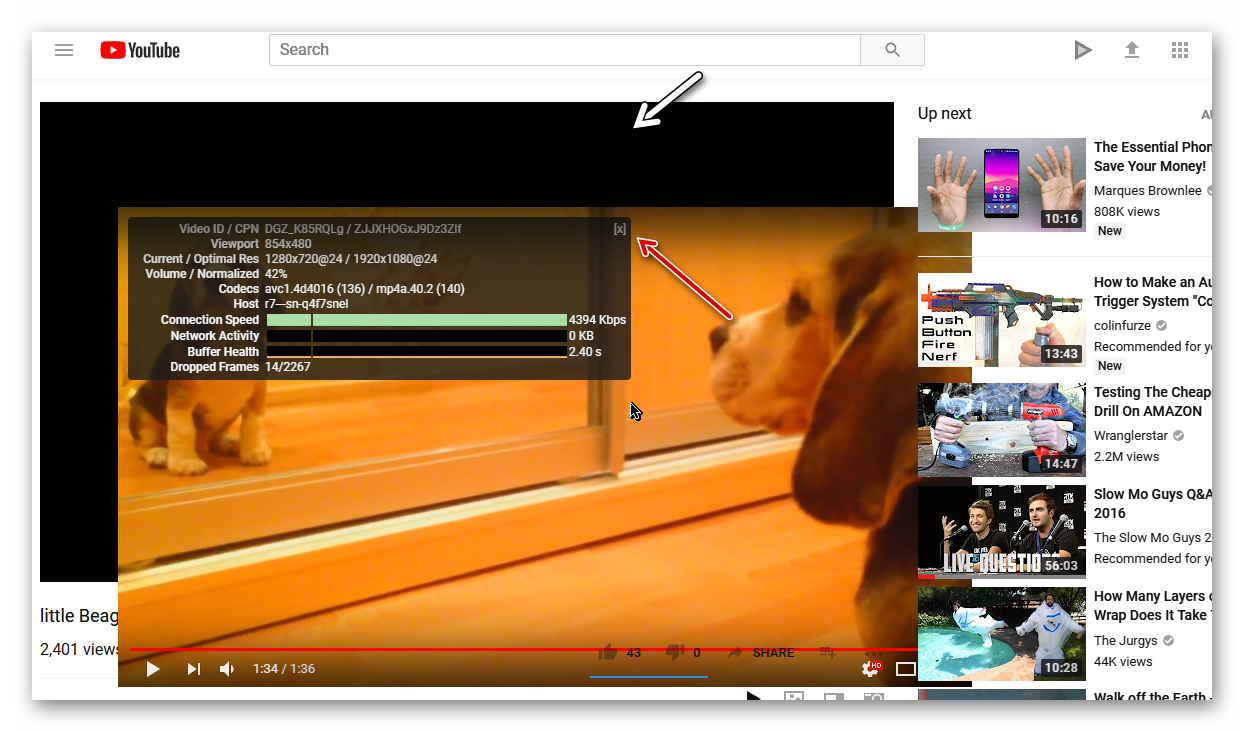
Task: Open the Nerf trigger system video thumbnail
Action: pos(1002,320)
